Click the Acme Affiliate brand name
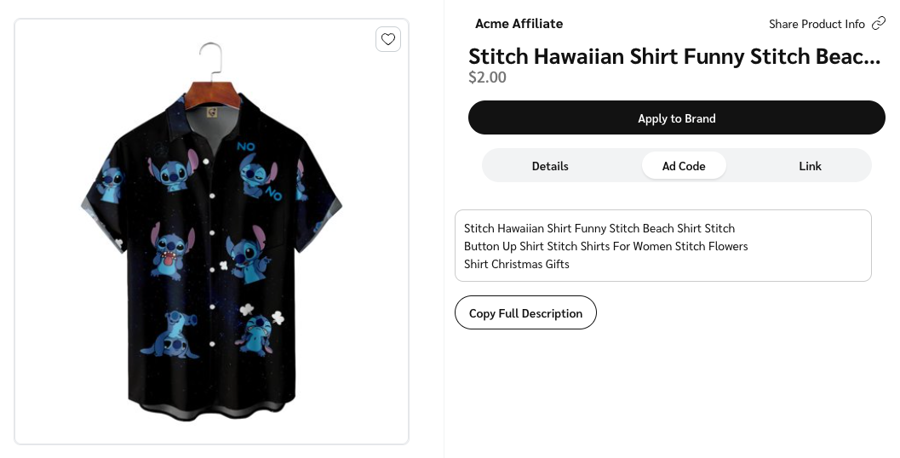This screenshot has width=900, height=458. pos(519,24)
